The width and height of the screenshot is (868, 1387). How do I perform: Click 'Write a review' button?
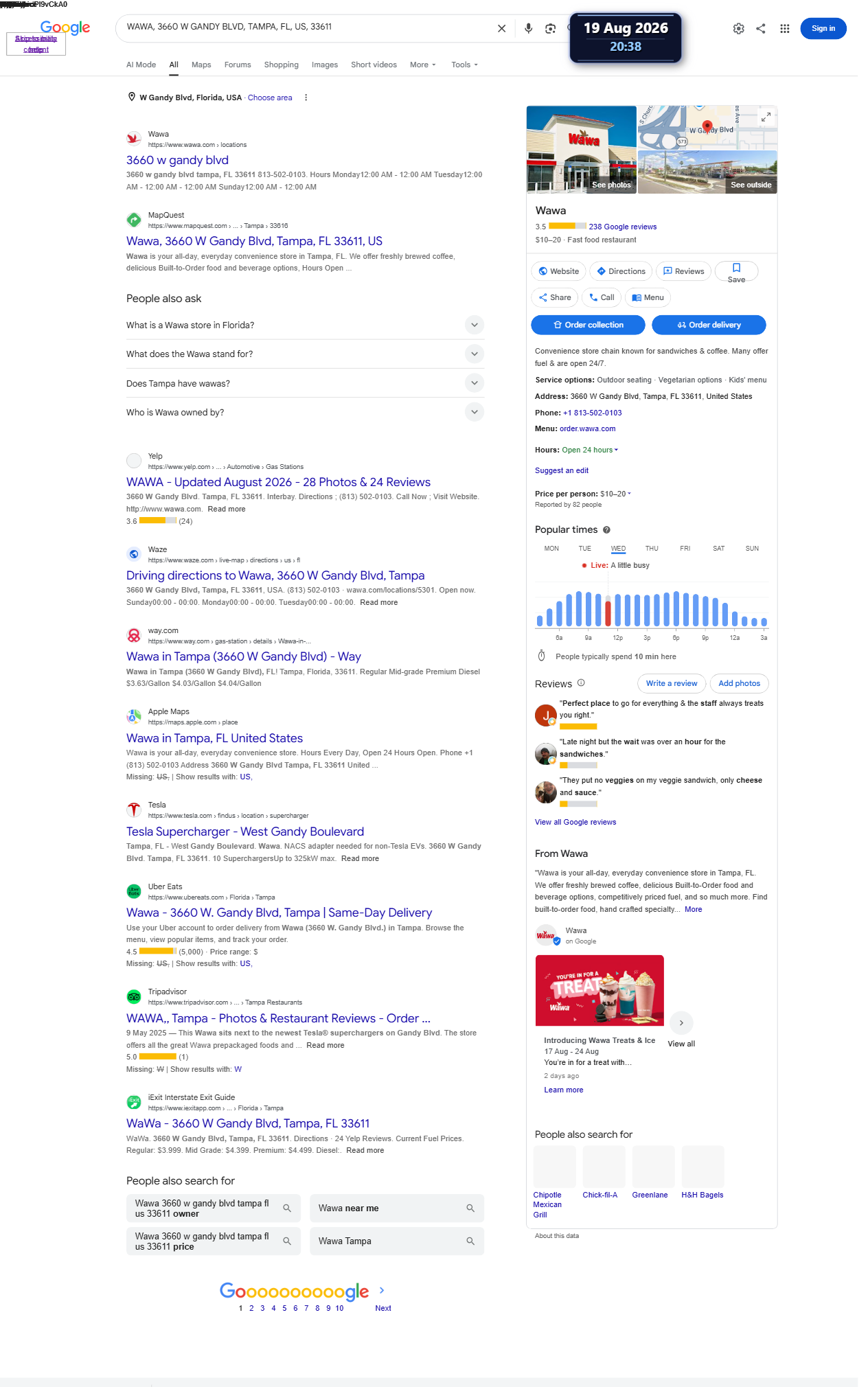coord(671,683)
